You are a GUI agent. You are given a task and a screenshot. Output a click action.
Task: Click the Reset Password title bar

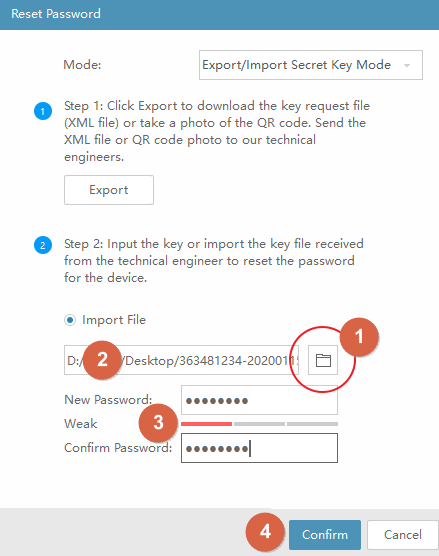coord(220,15)
